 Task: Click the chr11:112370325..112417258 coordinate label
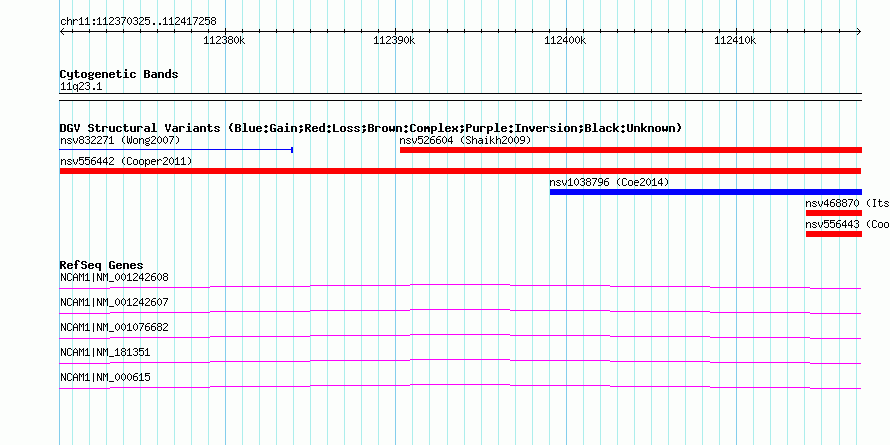tap(138, 22)
